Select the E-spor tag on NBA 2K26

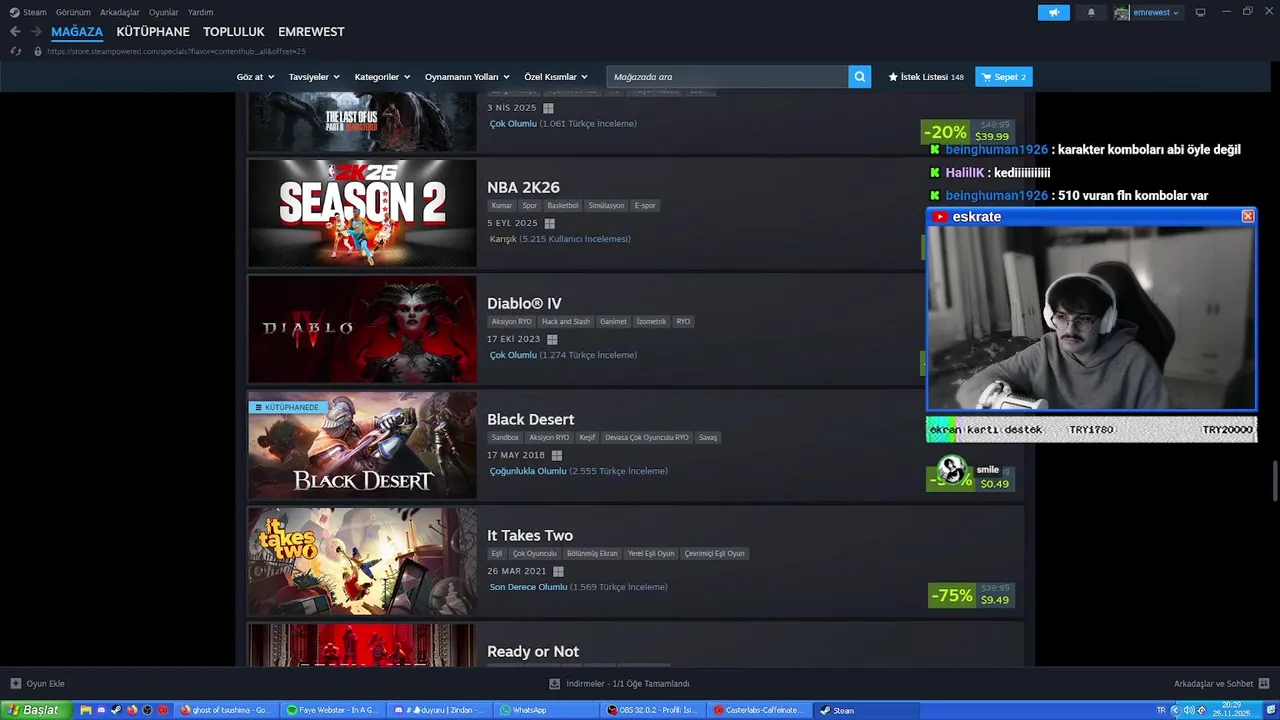[x=645, y=206]
